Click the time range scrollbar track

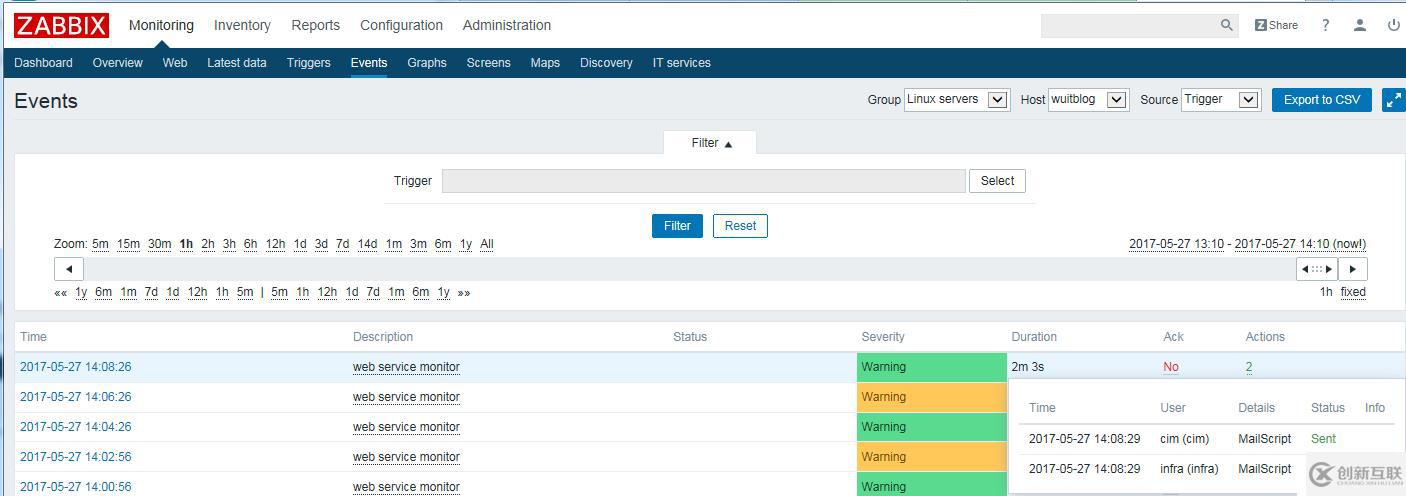coord(689,269)
